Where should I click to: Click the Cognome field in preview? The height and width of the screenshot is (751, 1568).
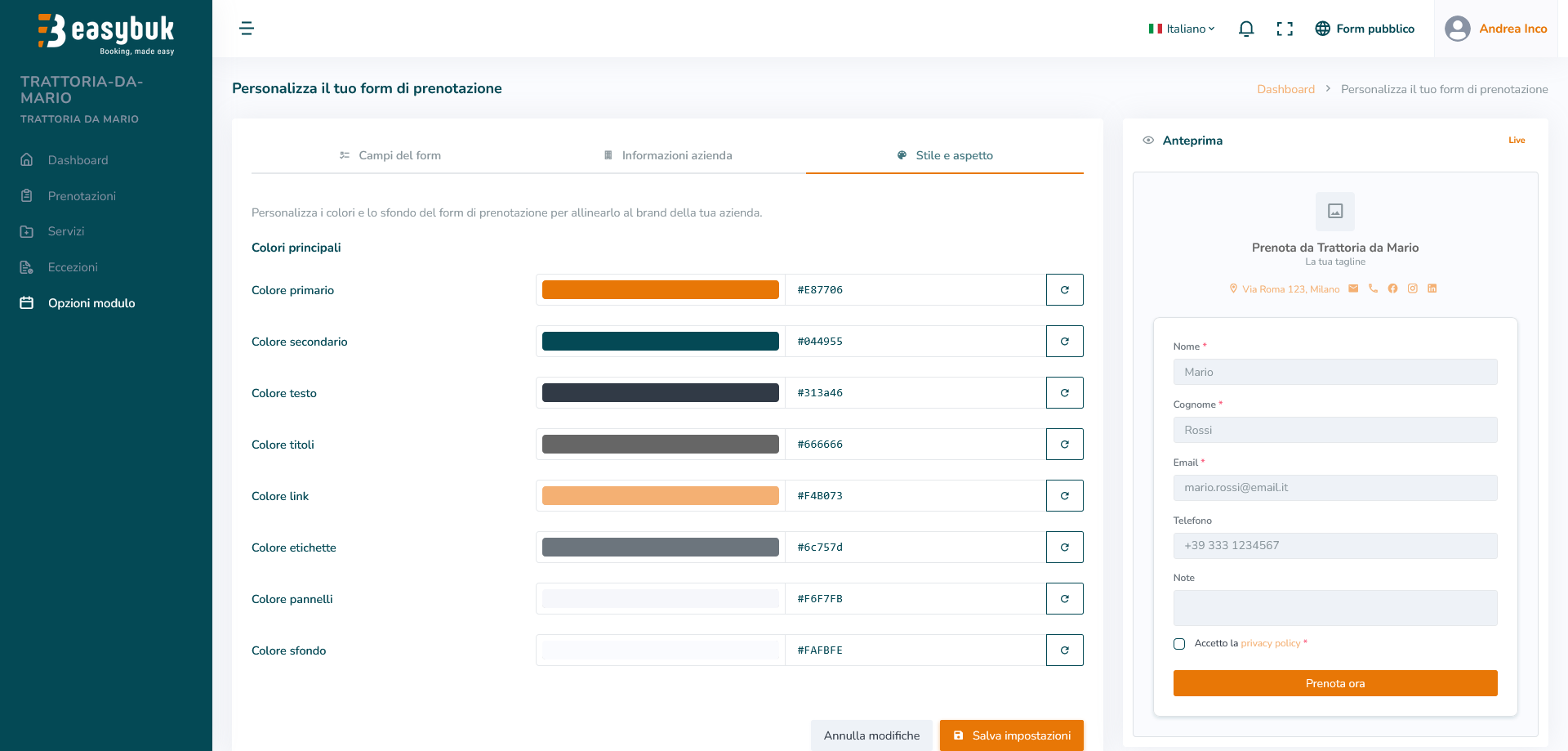pos(1335,430)
